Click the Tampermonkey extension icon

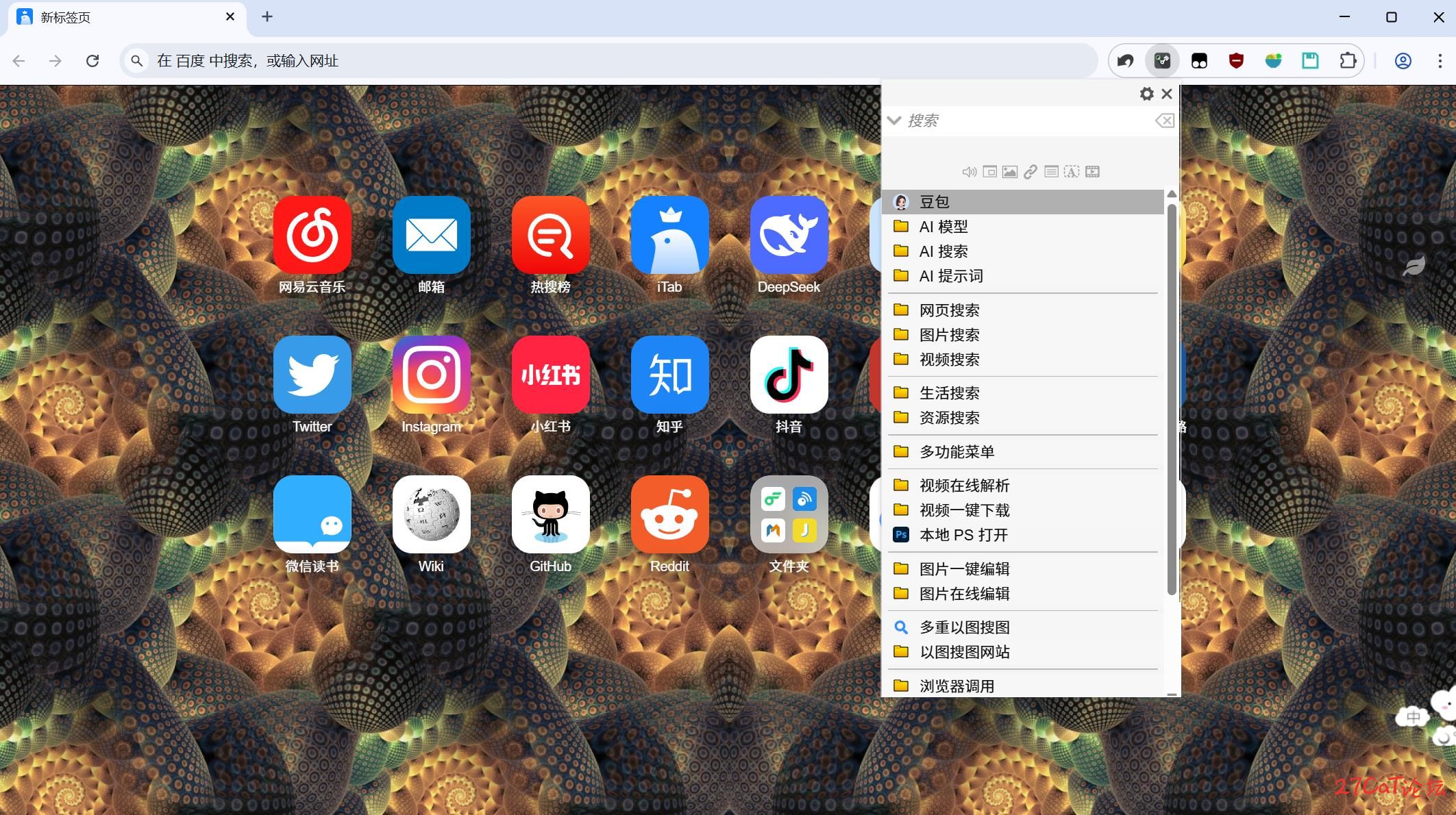[1199, 61]
